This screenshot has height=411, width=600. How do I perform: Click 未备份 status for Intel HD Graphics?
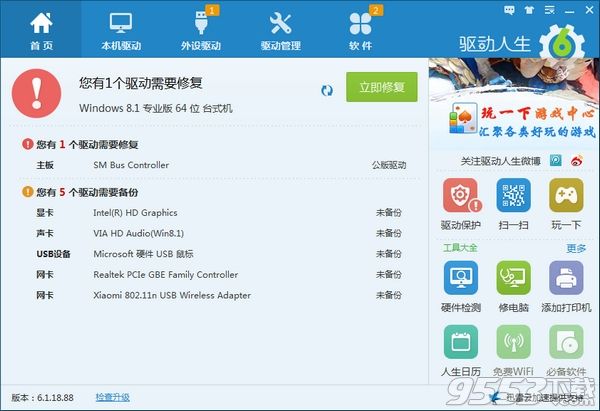[389, 212]
